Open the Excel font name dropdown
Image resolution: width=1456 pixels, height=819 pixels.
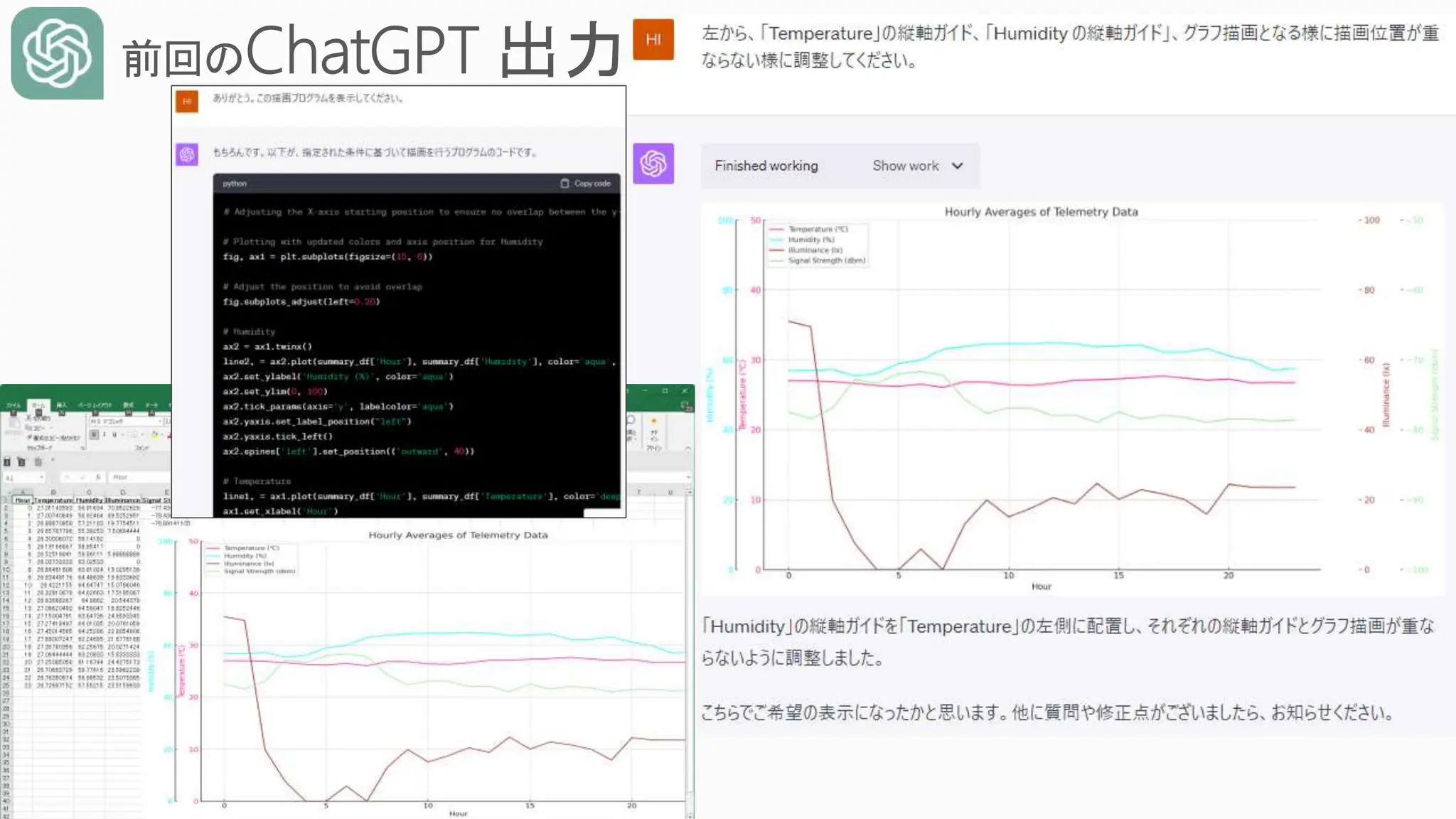pyautogui.click(x=160, y=422)
